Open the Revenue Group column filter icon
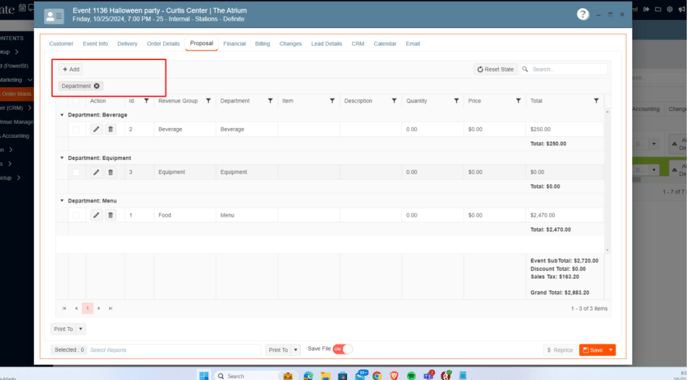This screenshot has height=380, width=688. point(208,101)
